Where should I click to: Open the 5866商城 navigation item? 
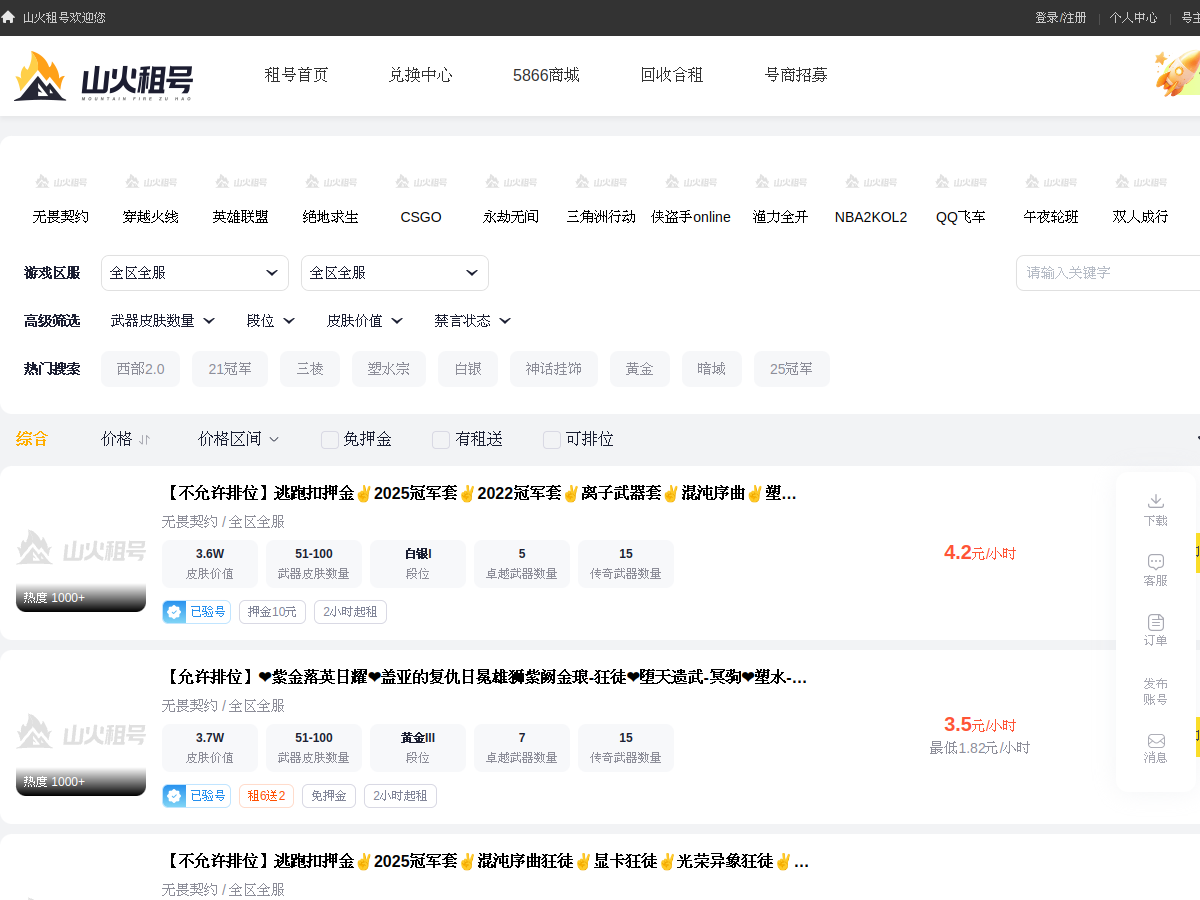(x=546, y=75)
